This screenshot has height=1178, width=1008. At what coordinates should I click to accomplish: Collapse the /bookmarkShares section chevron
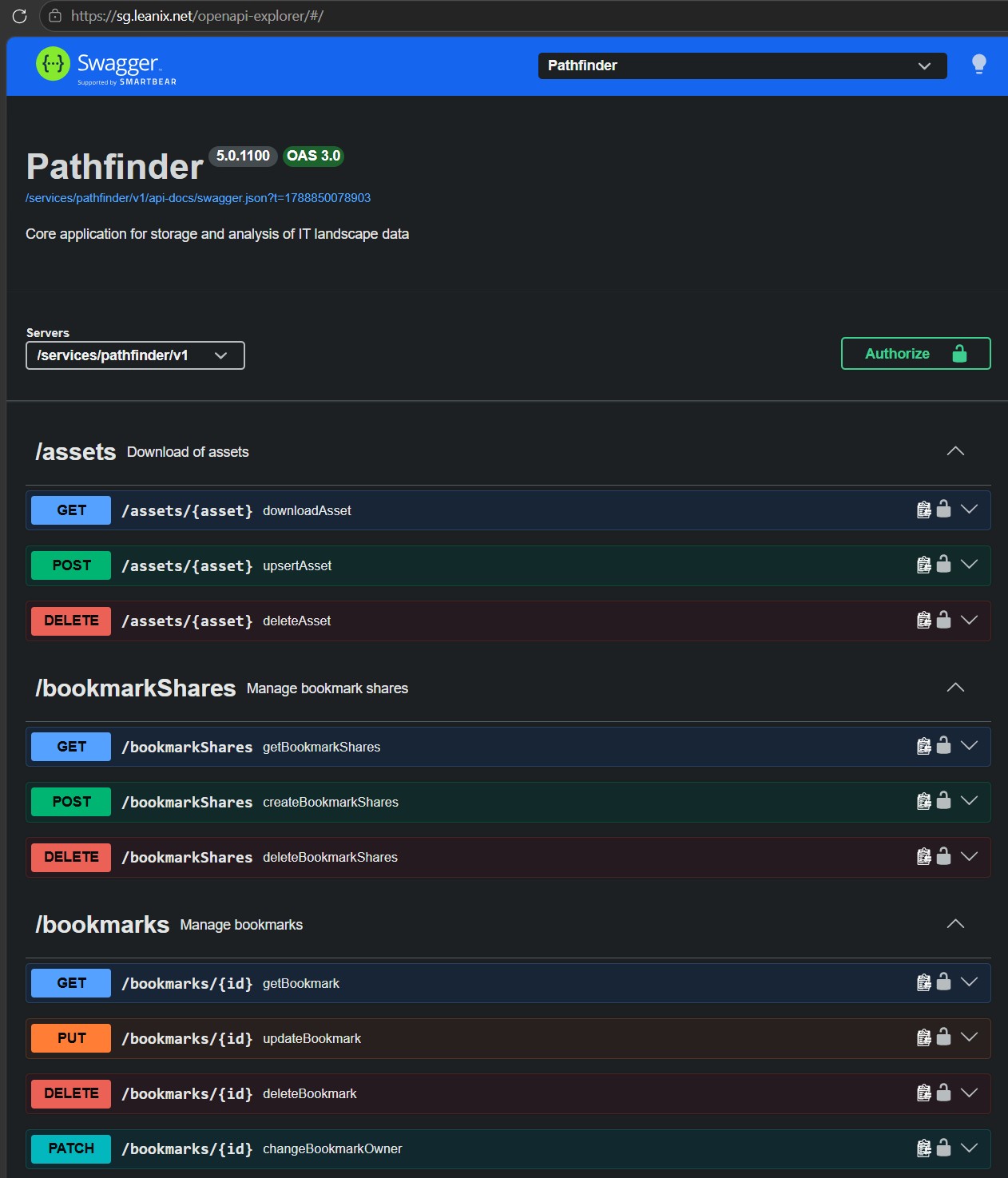click(955, 688)
